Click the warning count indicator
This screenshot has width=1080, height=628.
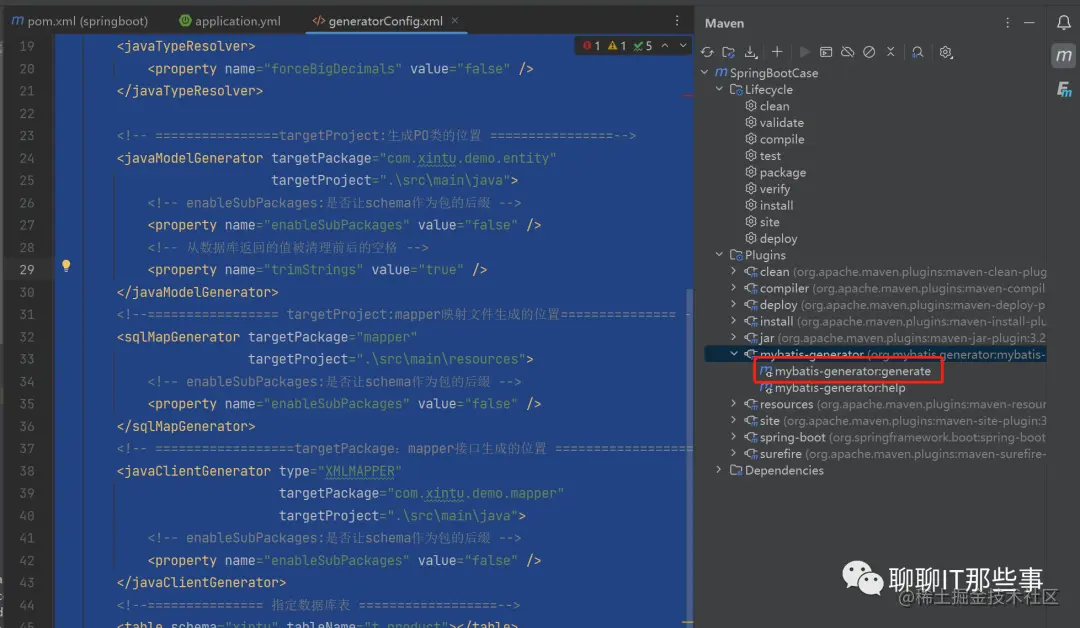617,45
